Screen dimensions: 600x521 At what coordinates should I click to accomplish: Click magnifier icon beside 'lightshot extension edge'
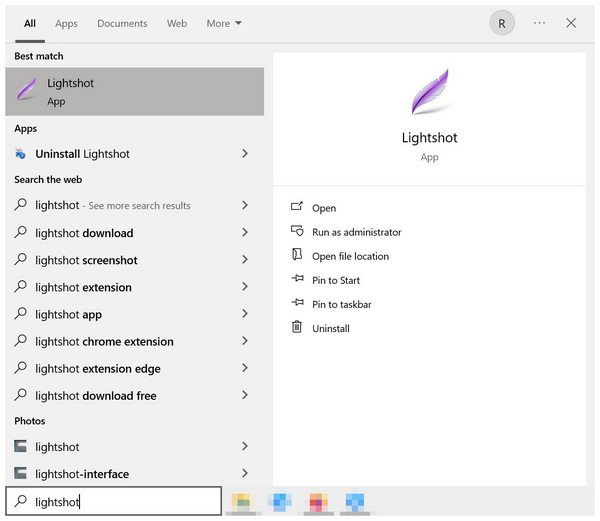point(20,368)
